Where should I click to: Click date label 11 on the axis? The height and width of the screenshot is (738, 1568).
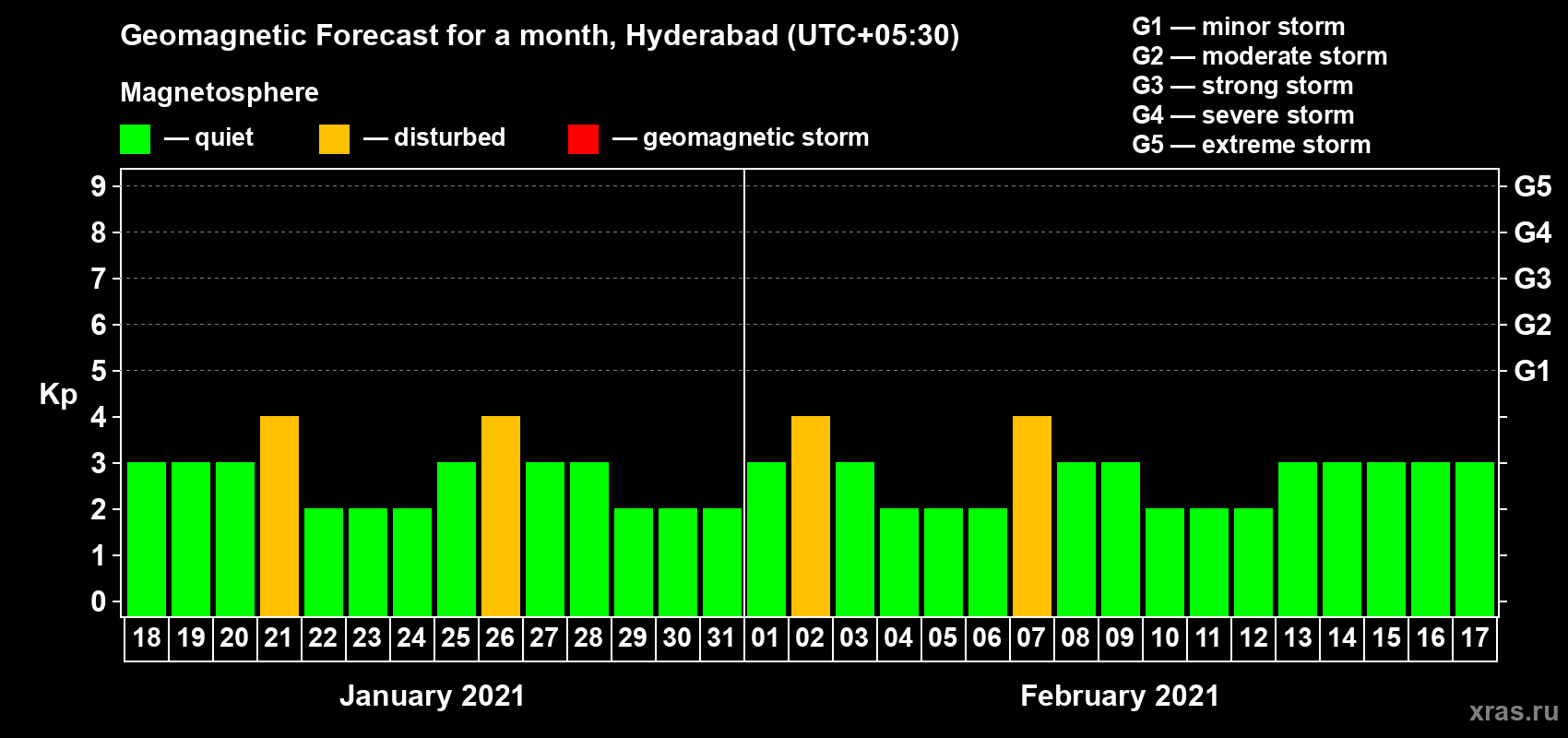click(1208, 638)
